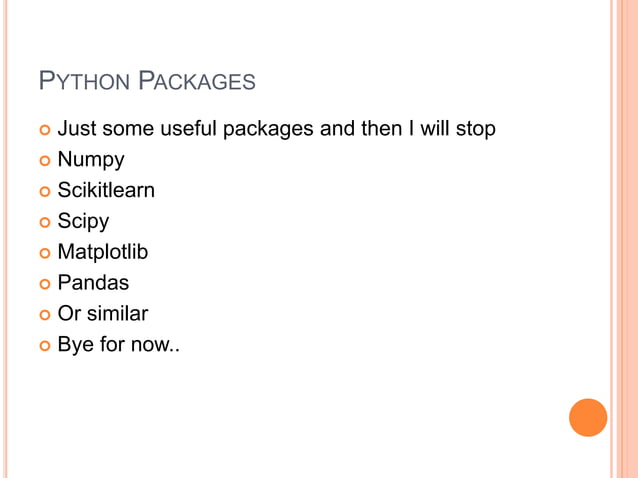Click the bullet marker before Bye for now

[x=42, y=346]
